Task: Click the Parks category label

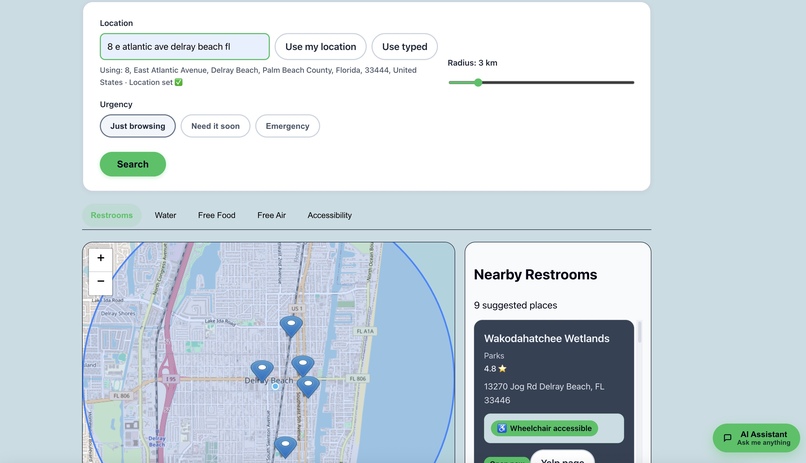Action: [x=494, y=356]
